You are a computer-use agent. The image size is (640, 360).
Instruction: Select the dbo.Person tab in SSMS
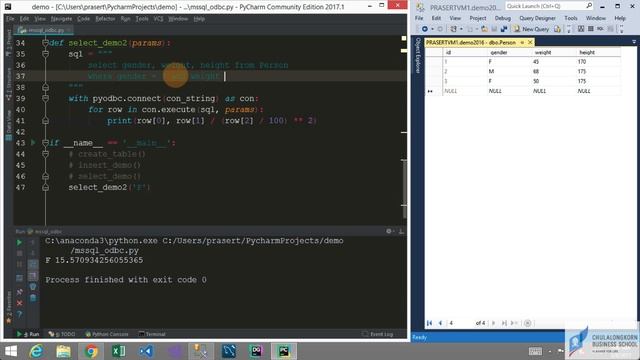pos(471,42)
